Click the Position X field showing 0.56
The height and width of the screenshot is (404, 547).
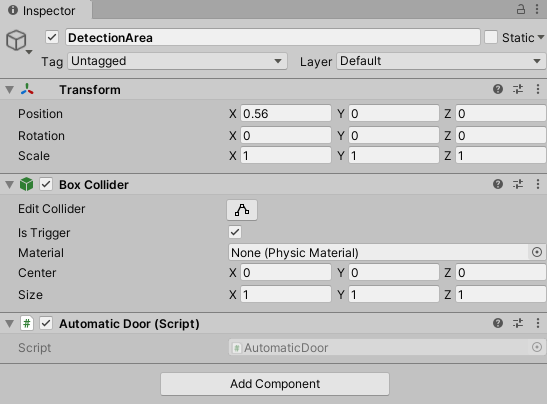286,114
